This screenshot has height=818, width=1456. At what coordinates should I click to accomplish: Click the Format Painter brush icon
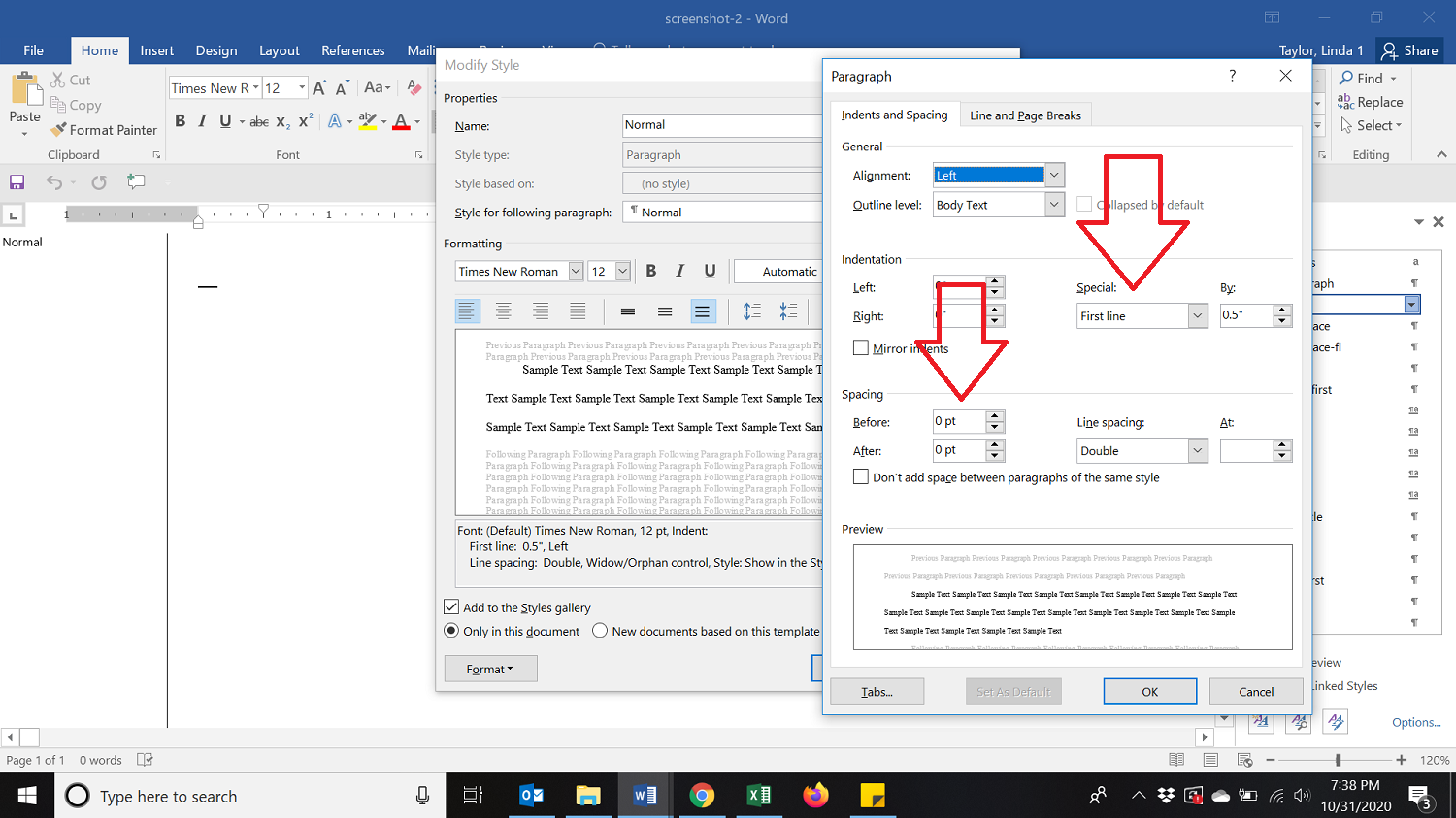59,130
